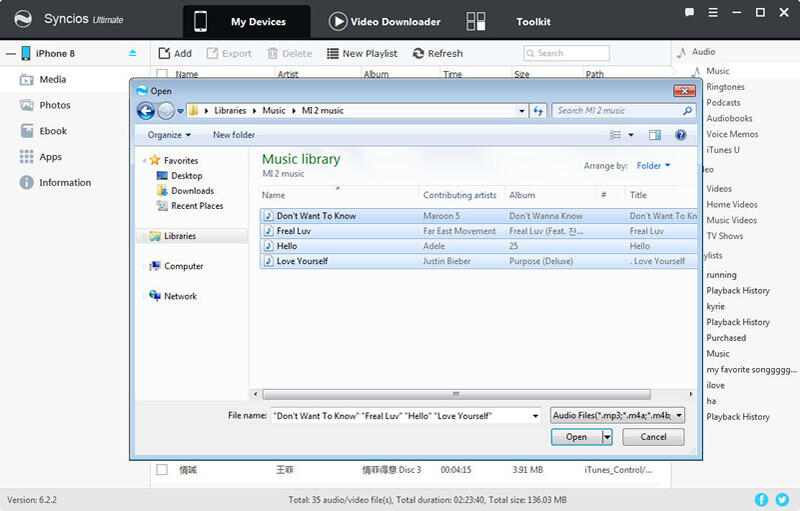Image resolution: width=800 pixels, height=511 pixels.
Task: Go back in the Open dialog
Action: point(146,111)
